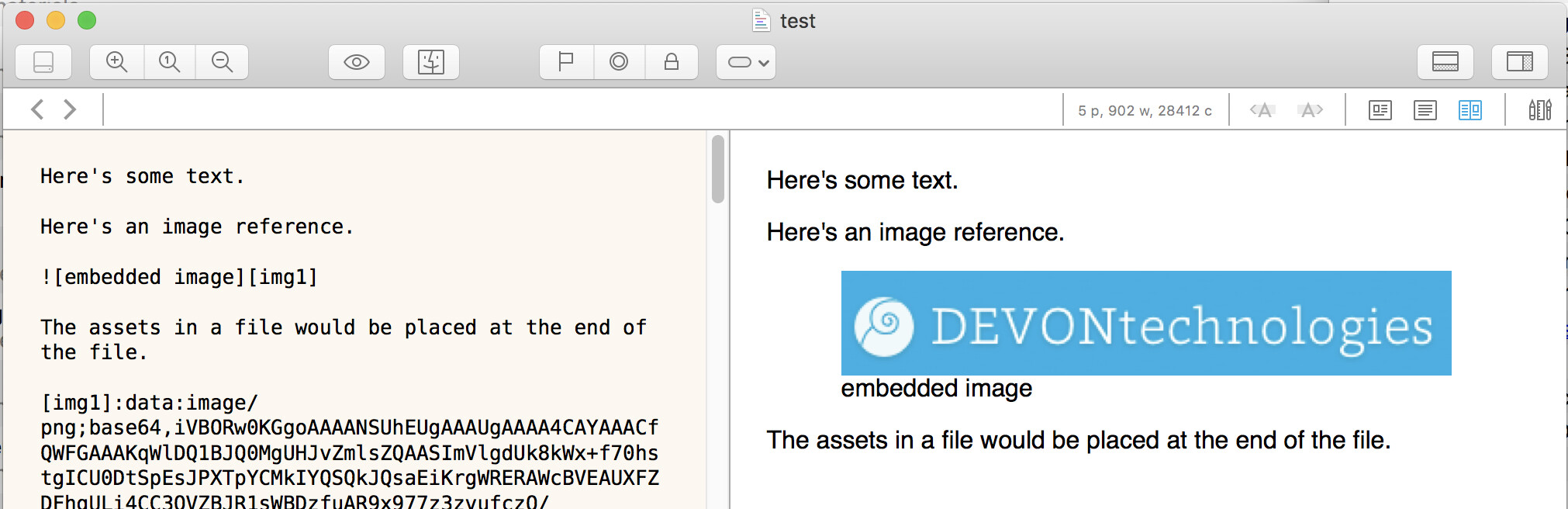Open the editing tools icon
The image size is (1568, 509).
click(1540, 110)
